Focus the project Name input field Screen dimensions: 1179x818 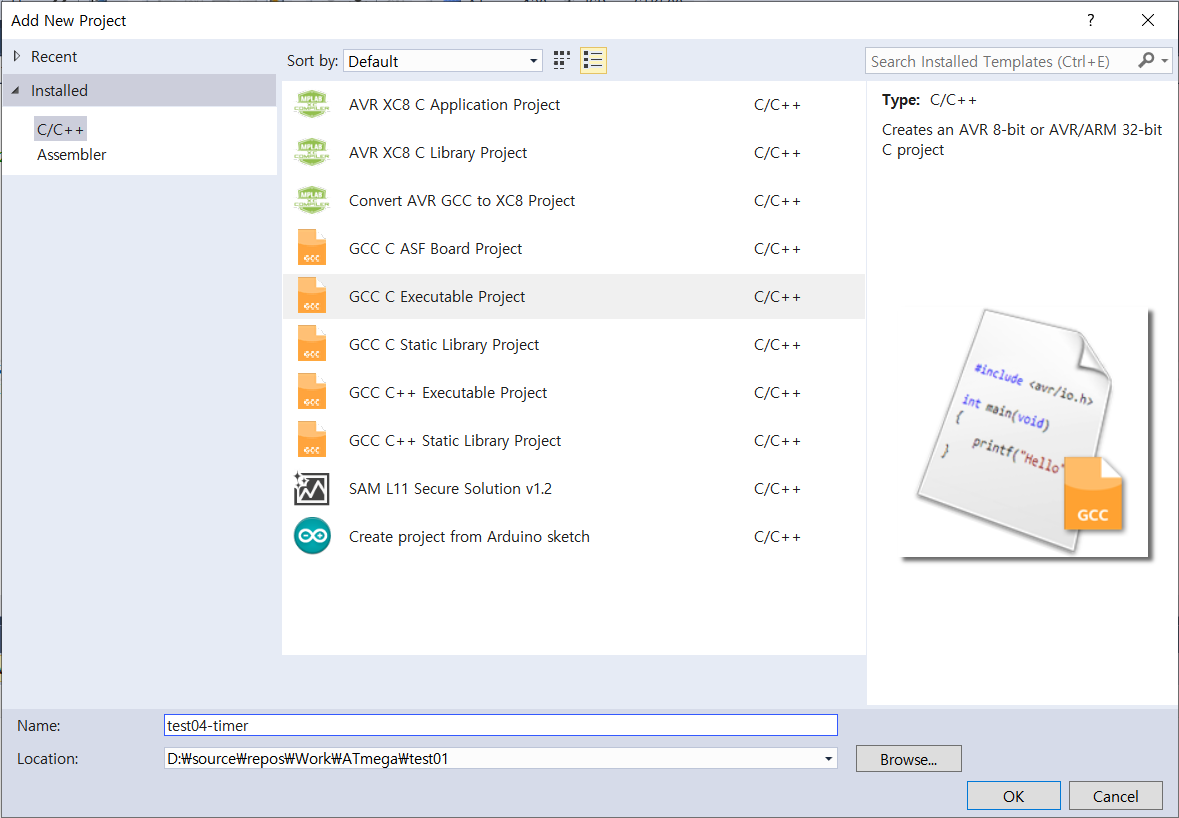point(501,726)
